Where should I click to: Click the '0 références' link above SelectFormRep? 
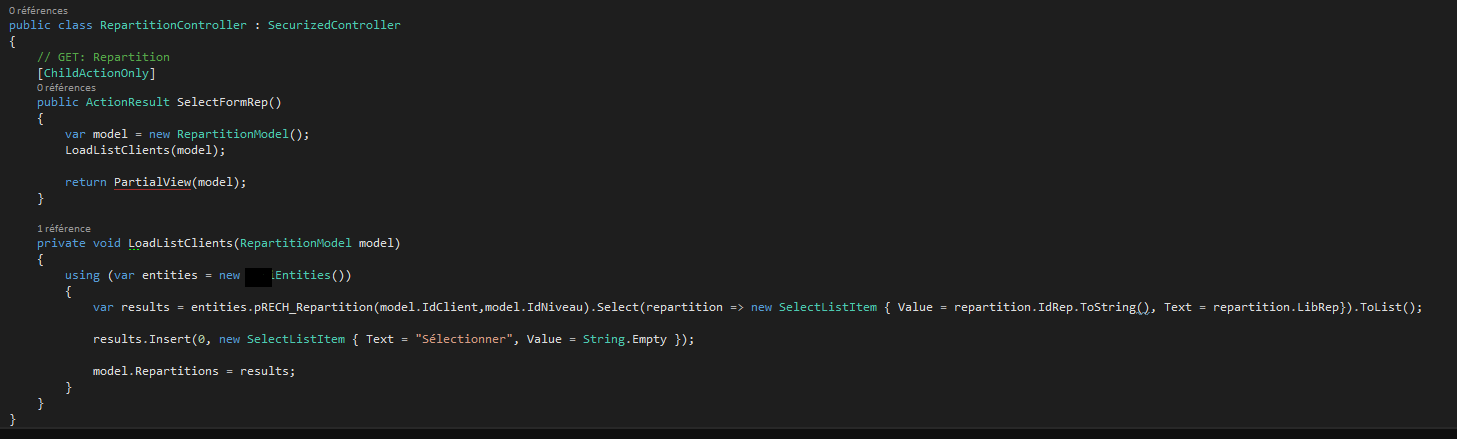(67, 88)
